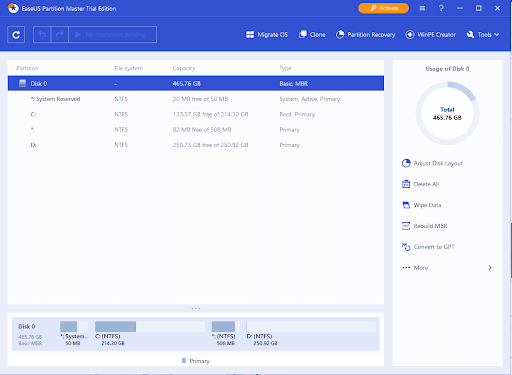Choose the Wipe Data option
This screenshot has height=375, width=512.
(422, 205)
